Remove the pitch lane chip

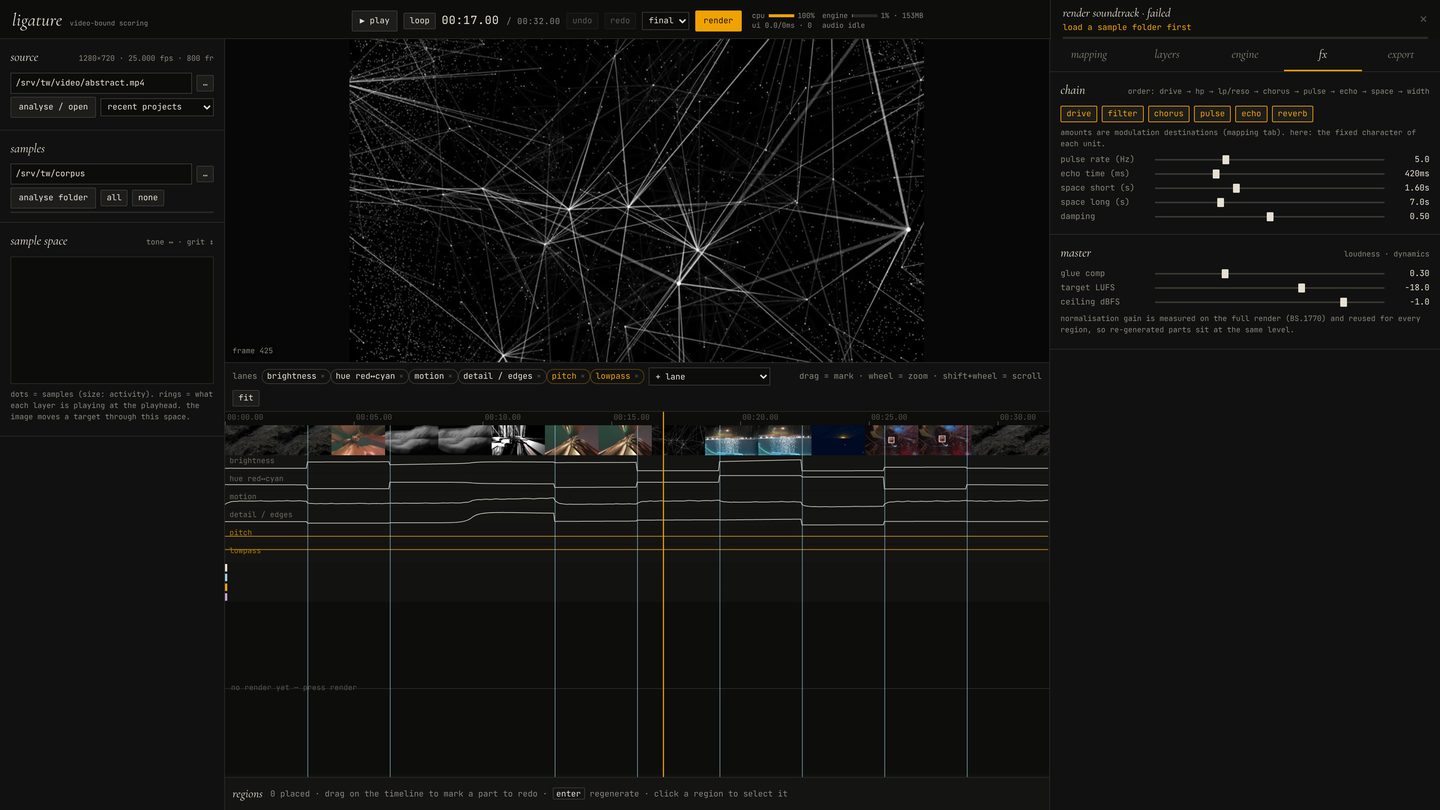[583, 377]
